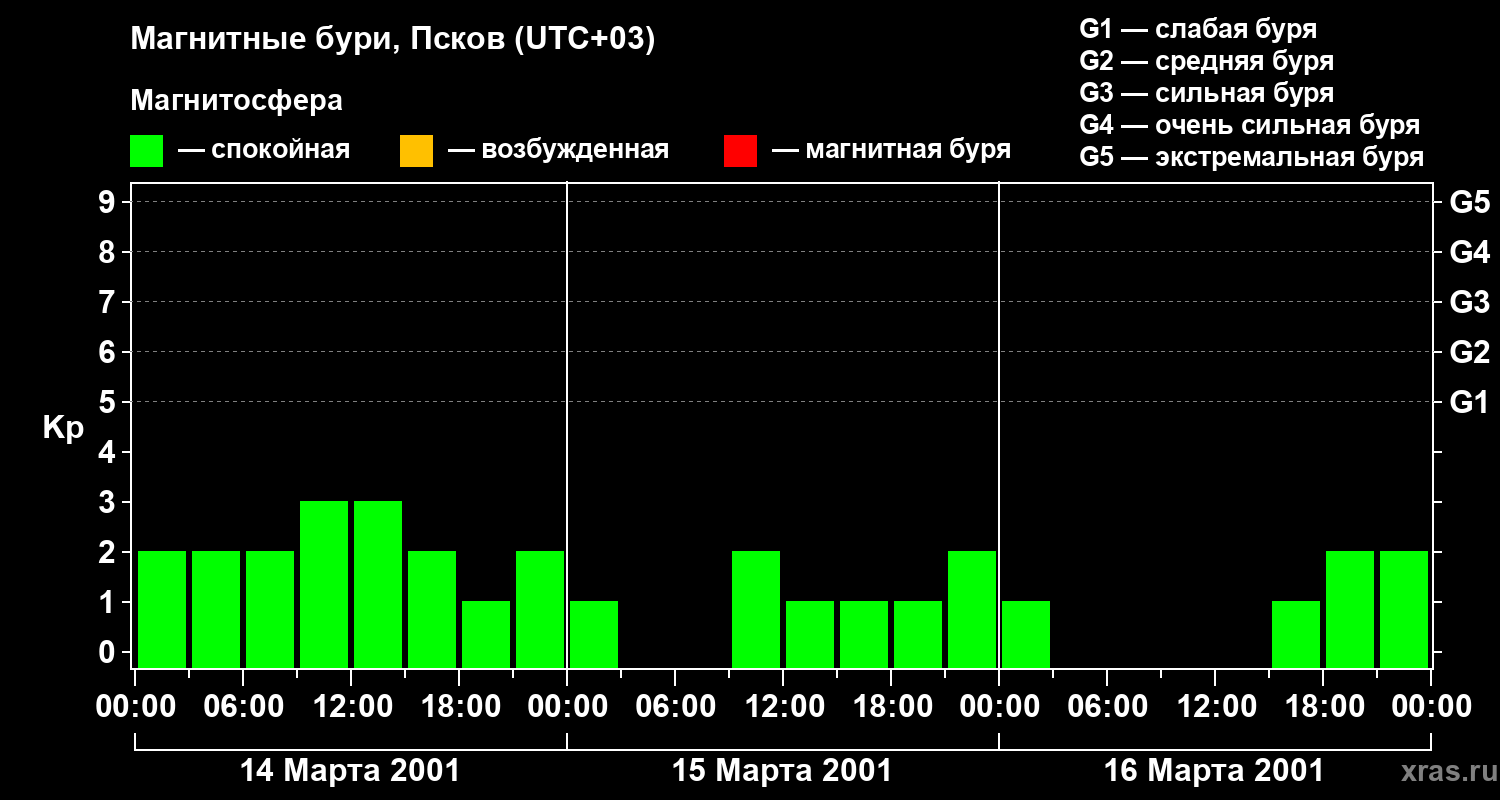This screenshot has width=1500, height=800.
Task: Click the 'Kp' axis title
Action: 63,428
